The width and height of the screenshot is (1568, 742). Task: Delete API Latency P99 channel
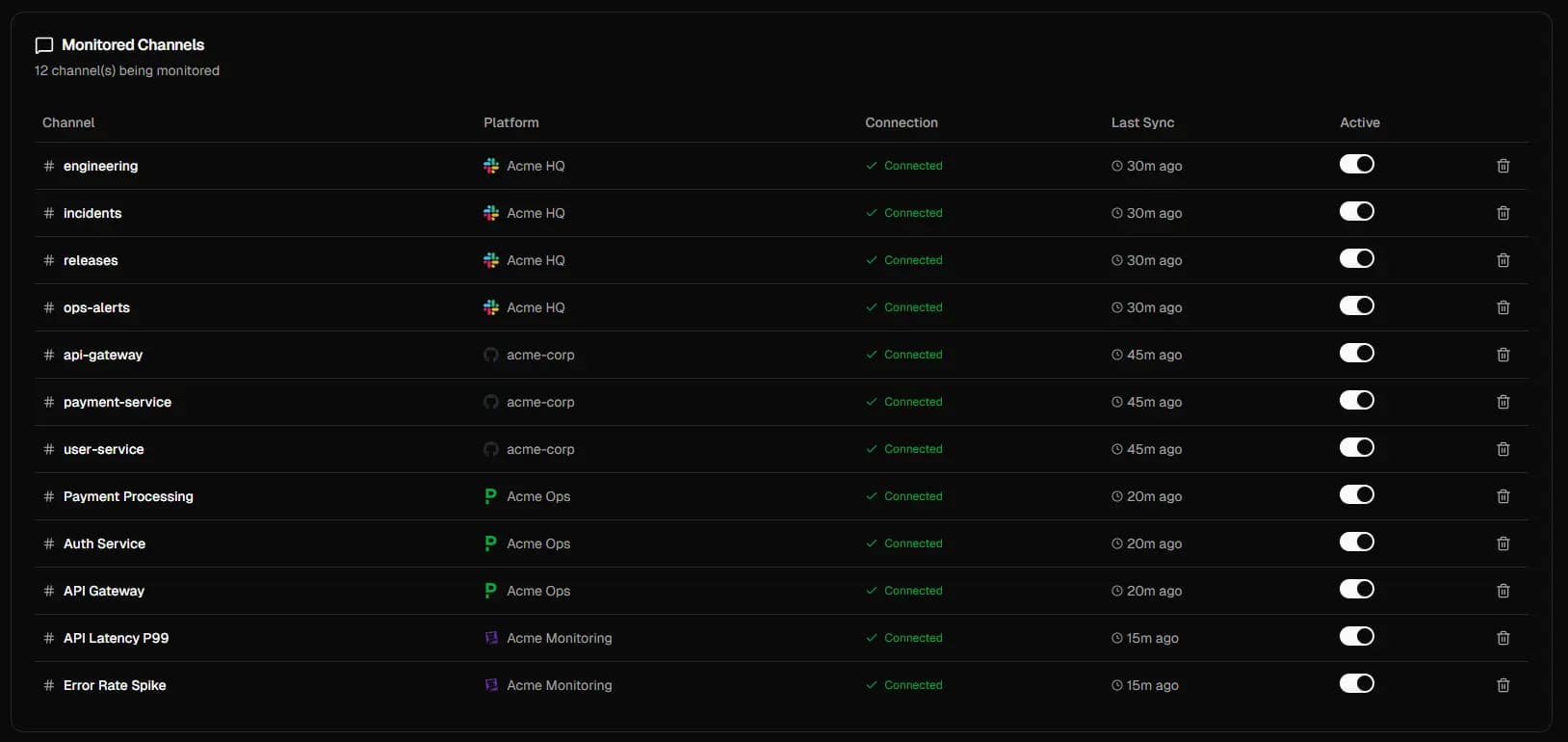pos(1503,638)
